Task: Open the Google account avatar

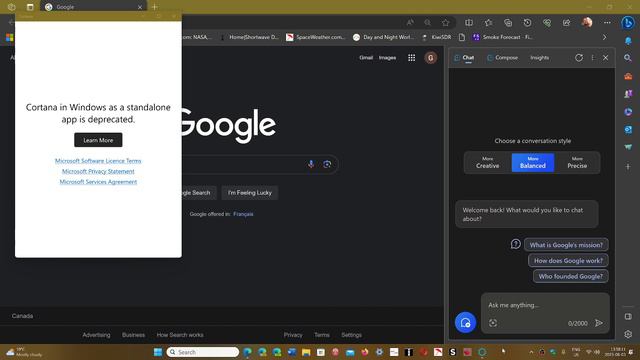Action: tap(430, 58)
